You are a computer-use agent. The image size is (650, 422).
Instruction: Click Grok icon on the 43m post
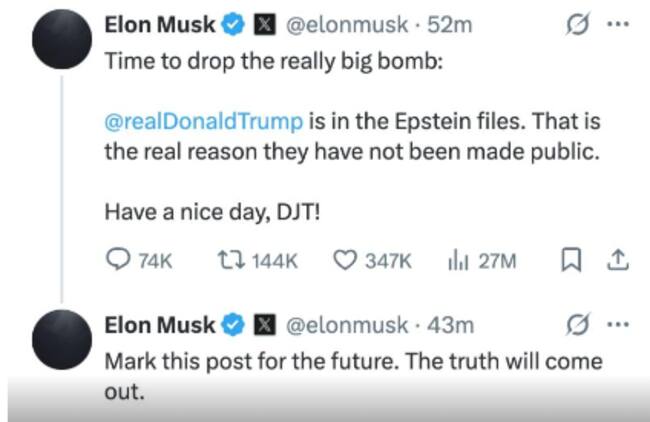click(575, 324)
